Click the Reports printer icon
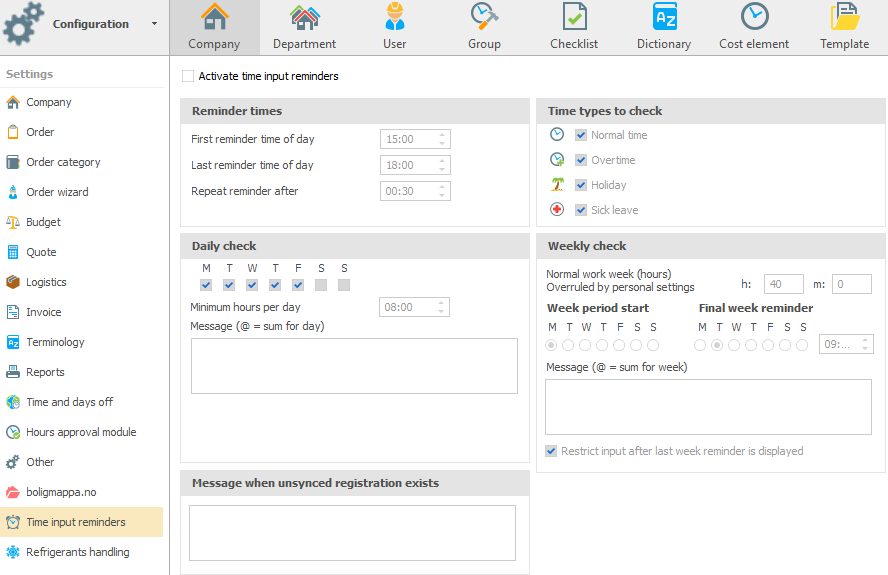 (13, 372)
